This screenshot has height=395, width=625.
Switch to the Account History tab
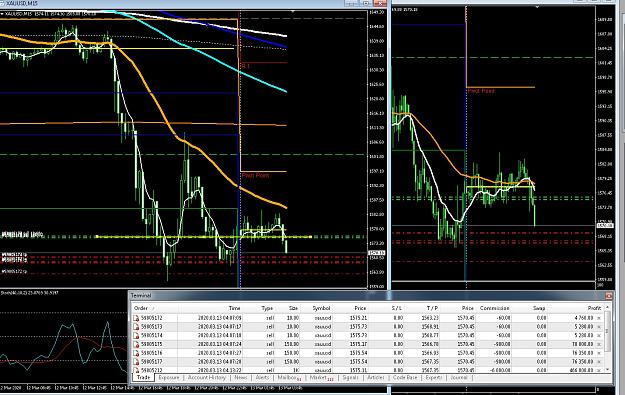pyautogui.click(x=206, y=377)
